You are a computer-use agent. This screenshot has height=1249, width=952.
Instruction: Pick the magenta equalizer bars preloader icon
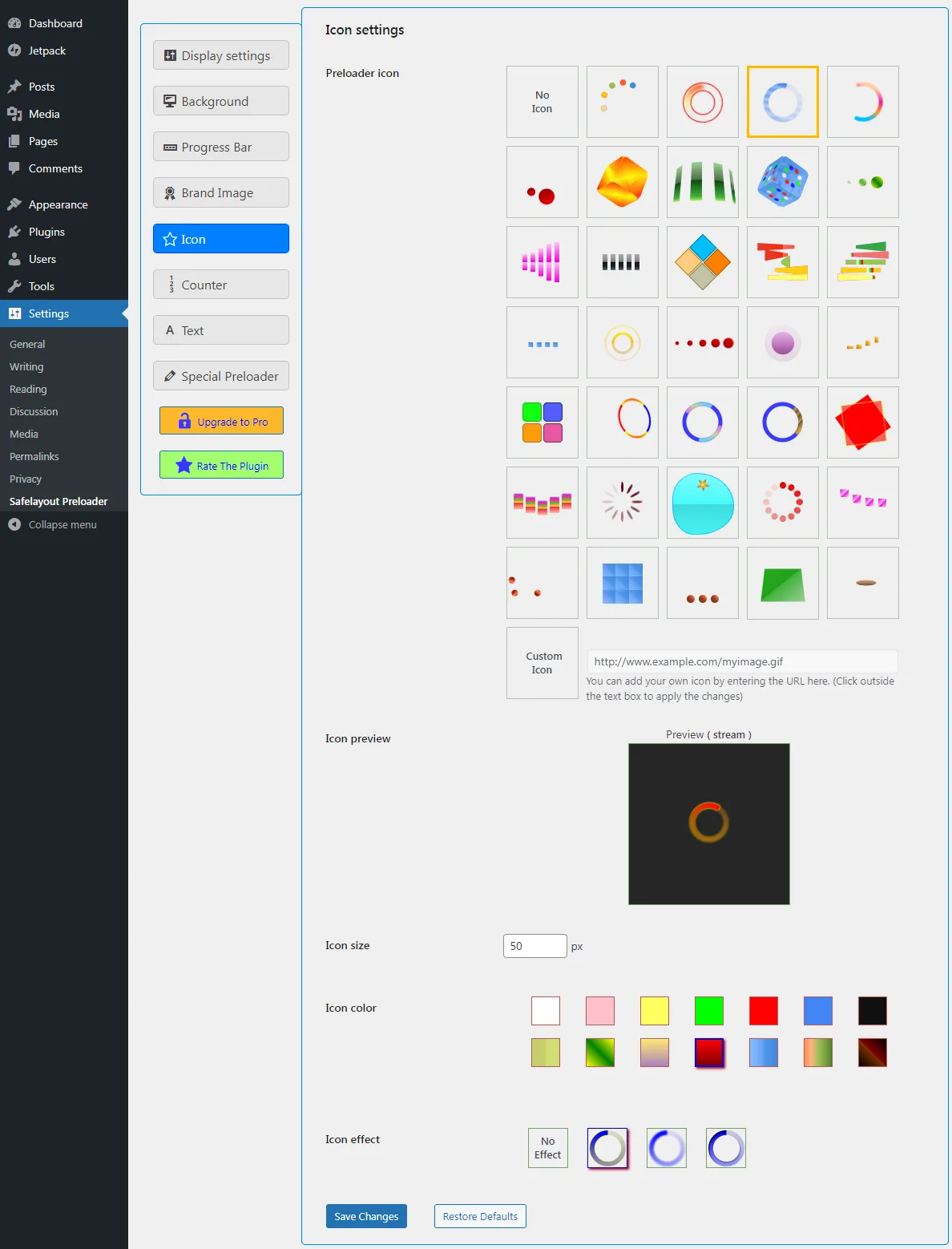pyautogui.click(x=543, y=262)
